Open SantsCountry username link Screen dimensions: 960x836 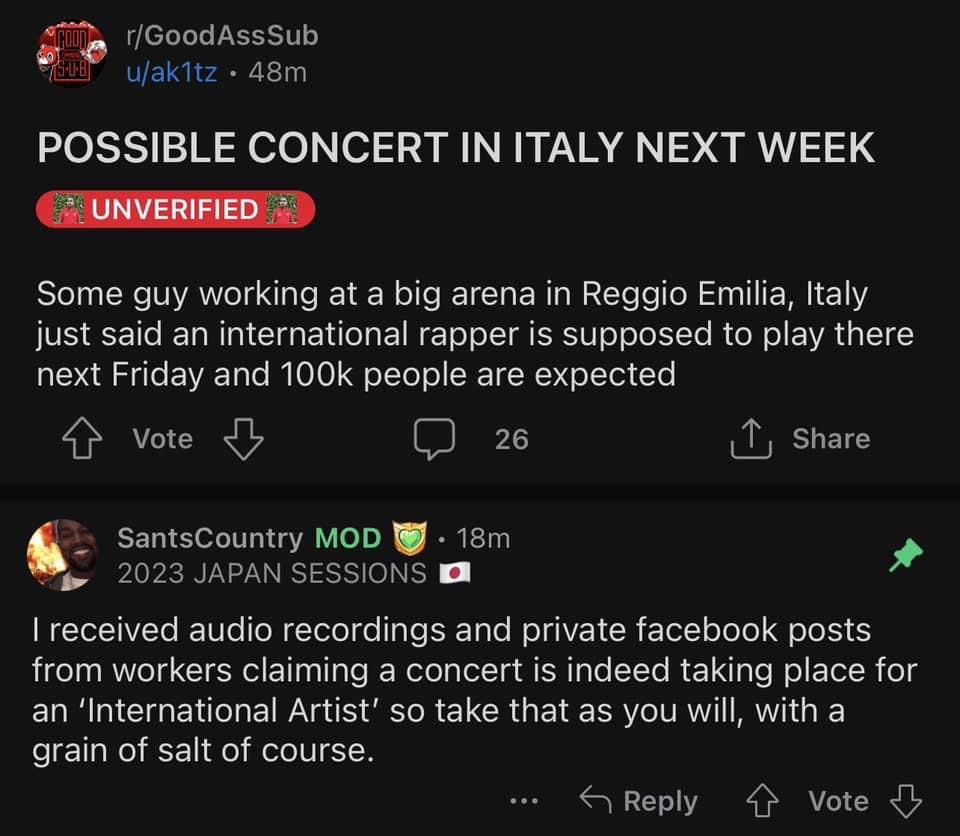(x=210, y=538)
